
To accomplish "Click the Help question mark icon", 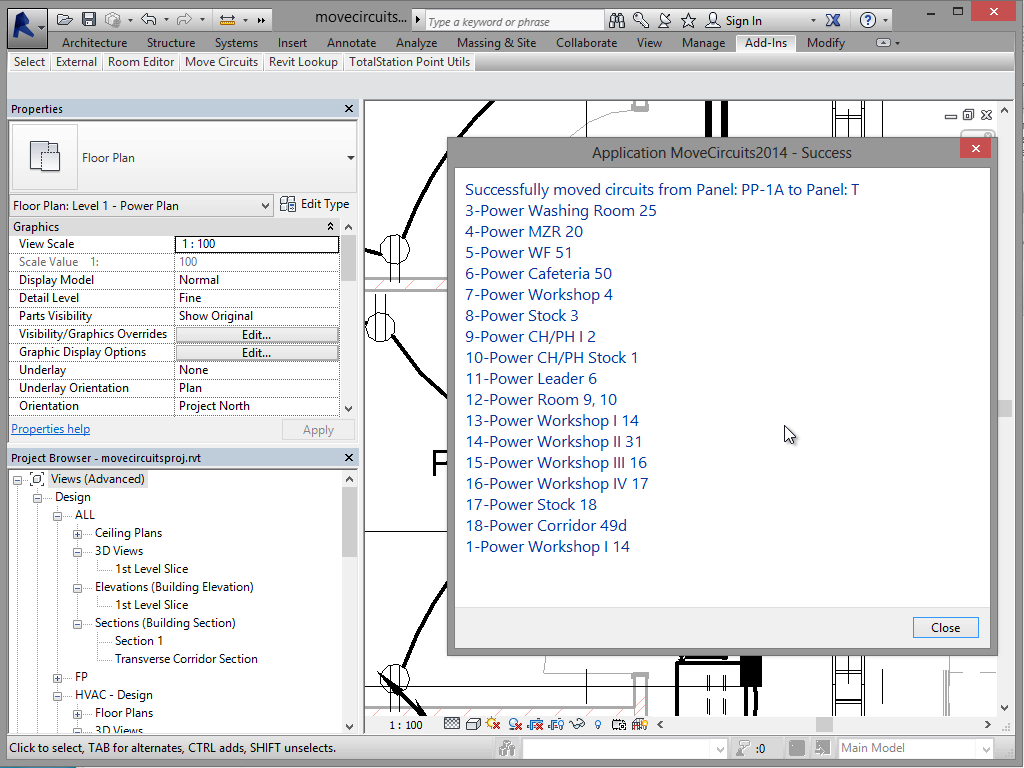I will click(867, 21).
